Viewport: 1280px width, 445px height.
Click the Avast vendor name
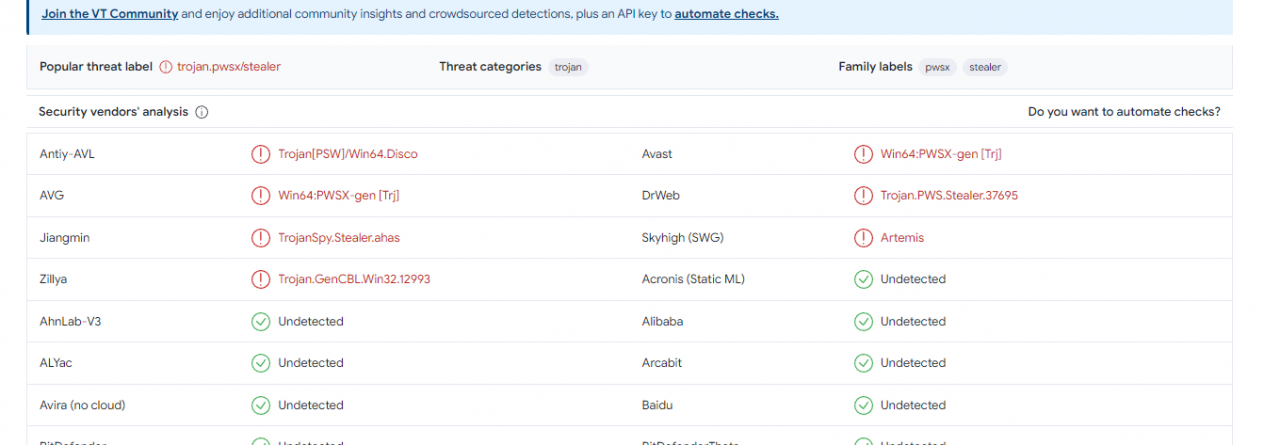click(657, 154)
